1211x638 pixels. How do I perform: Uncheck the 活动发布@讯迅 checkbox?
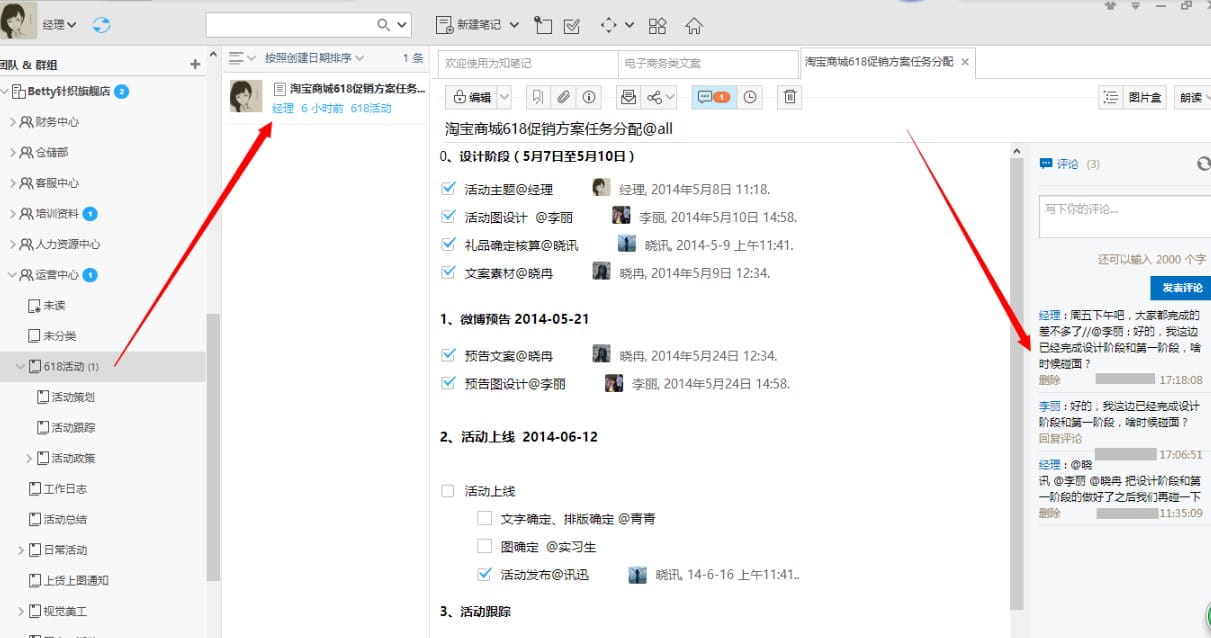(484, 574)
